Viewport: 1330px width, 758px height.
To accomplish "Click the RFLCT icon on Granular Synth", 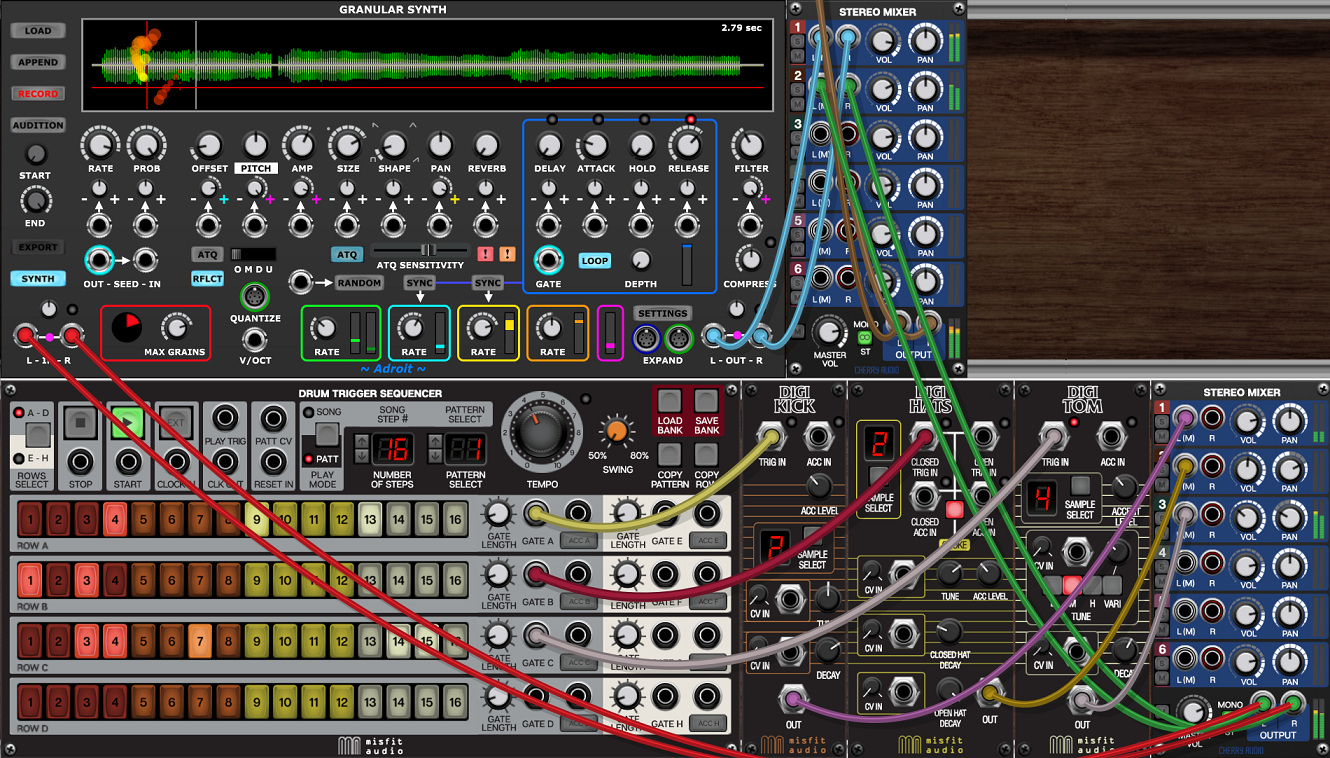I will [x=207, y=278].
